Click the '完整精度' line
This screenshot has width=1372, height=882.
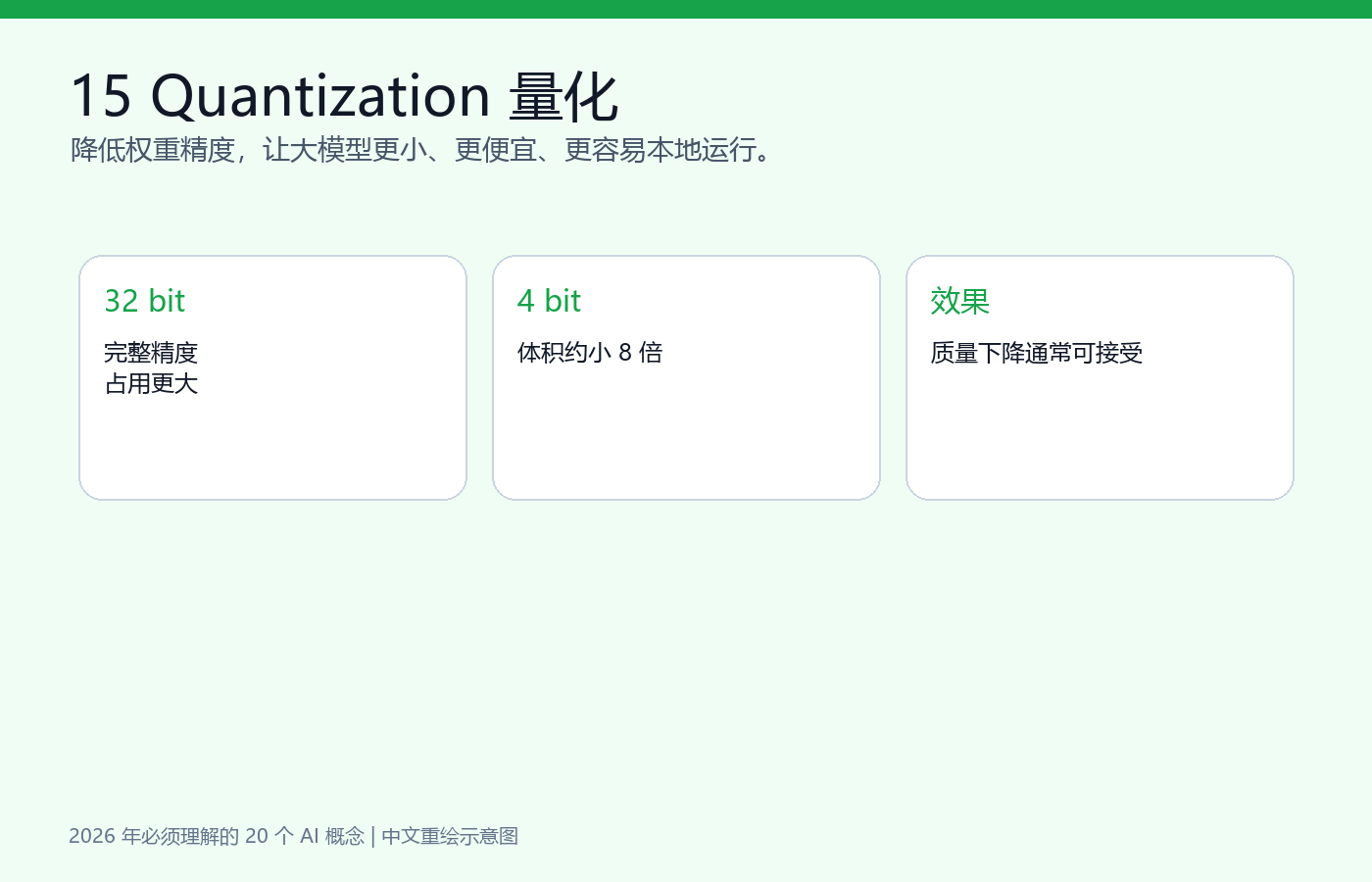pyautogui.click(x=151, y=353)
